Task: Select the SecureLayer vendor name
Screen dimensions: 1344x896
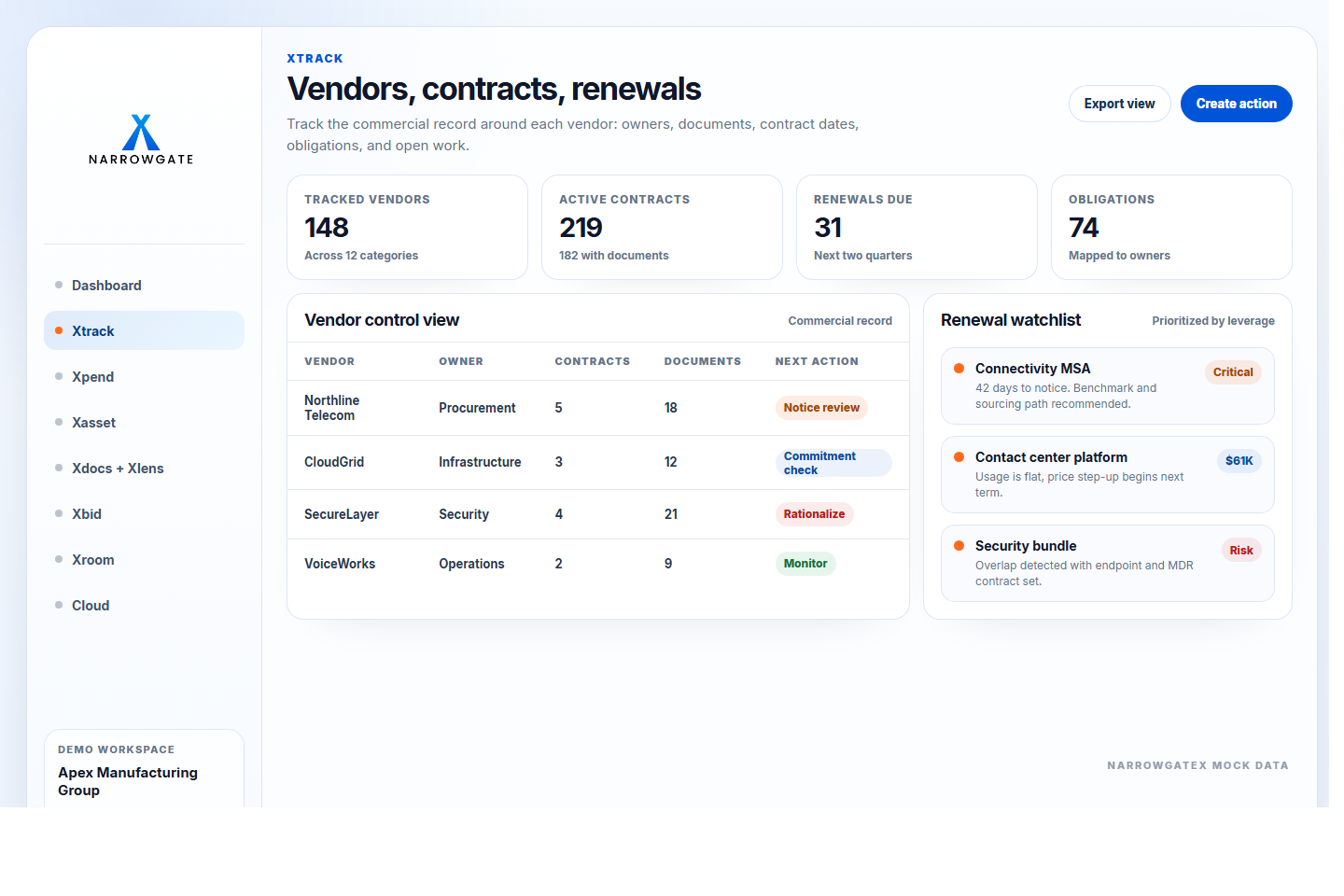Action: [342, 514]
